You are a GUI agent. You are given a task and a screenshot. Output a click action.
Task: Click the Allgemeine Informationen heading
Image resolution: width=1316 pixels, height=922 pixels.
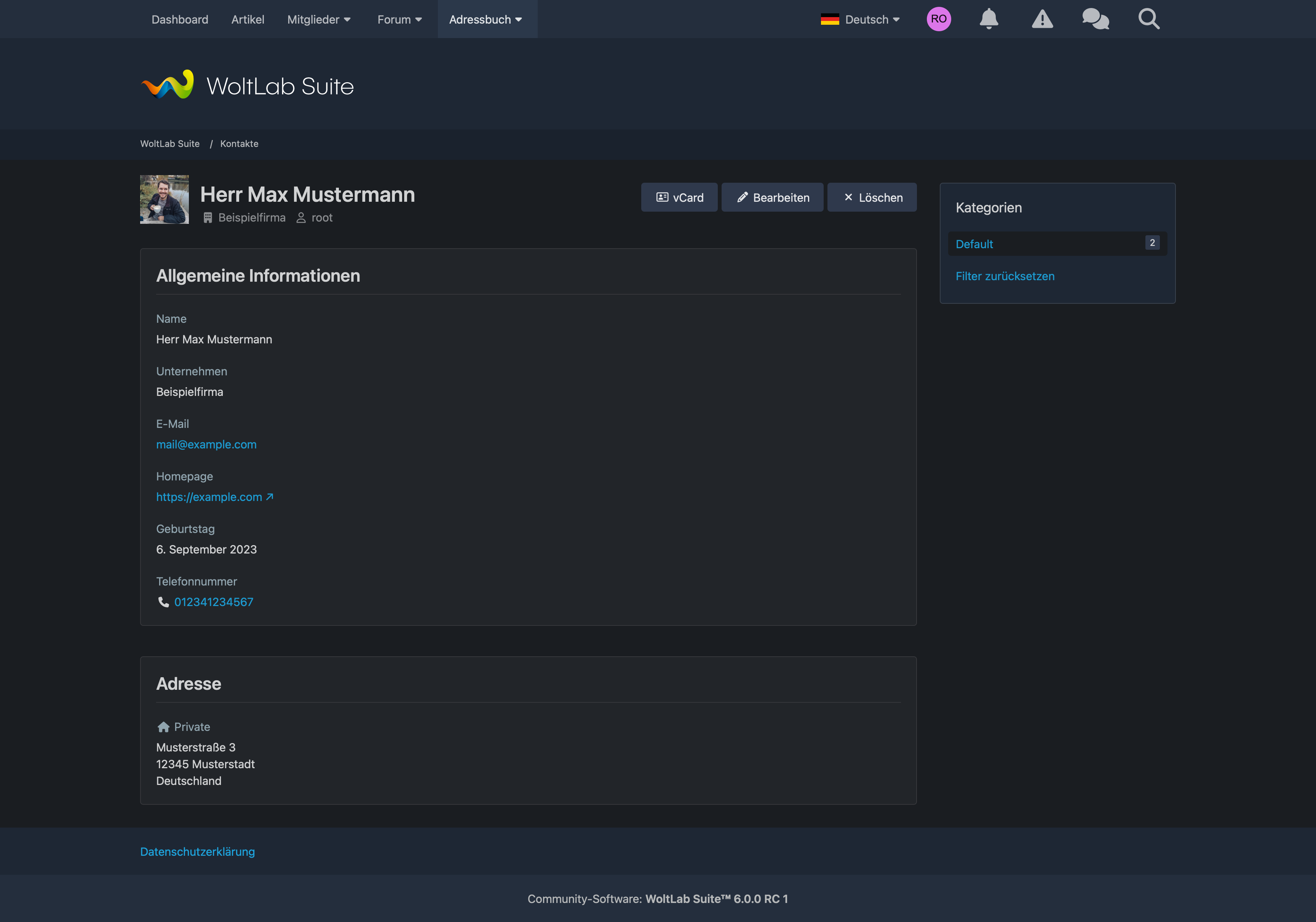coord(258,276)
